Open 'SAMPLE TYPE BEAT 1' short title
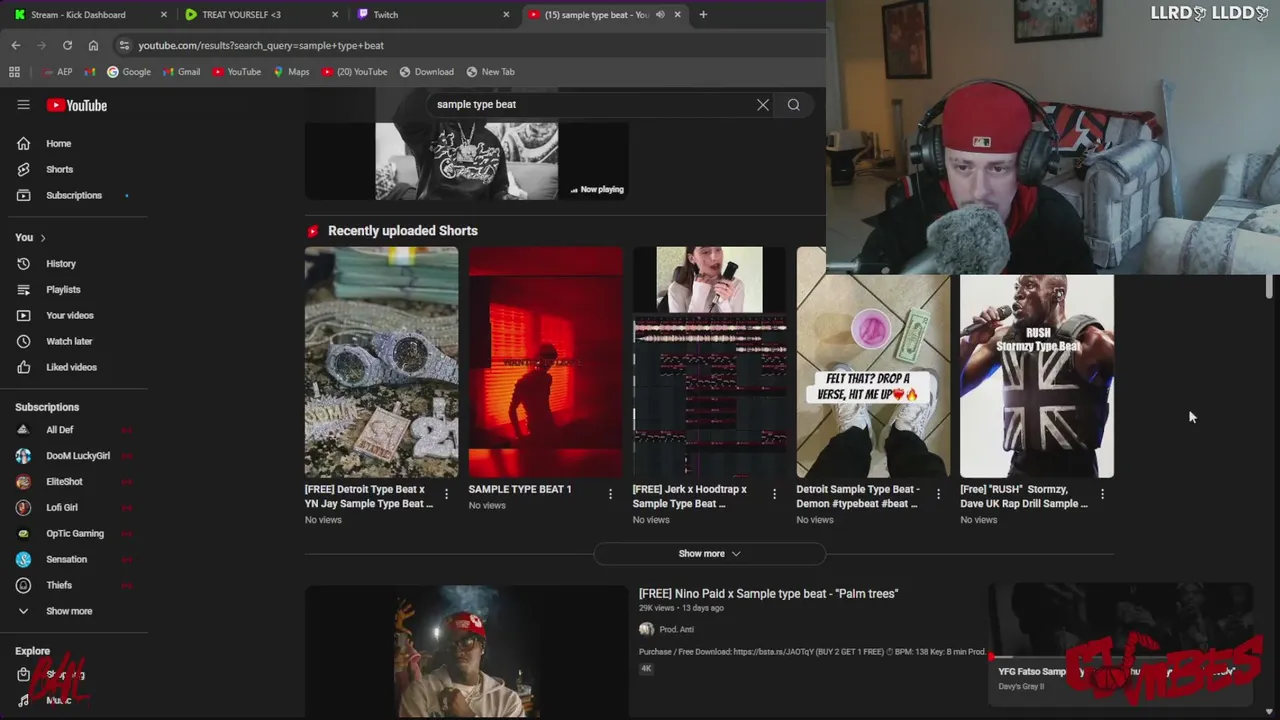This screenshot has width=1280, height=720. pos(520,489)
